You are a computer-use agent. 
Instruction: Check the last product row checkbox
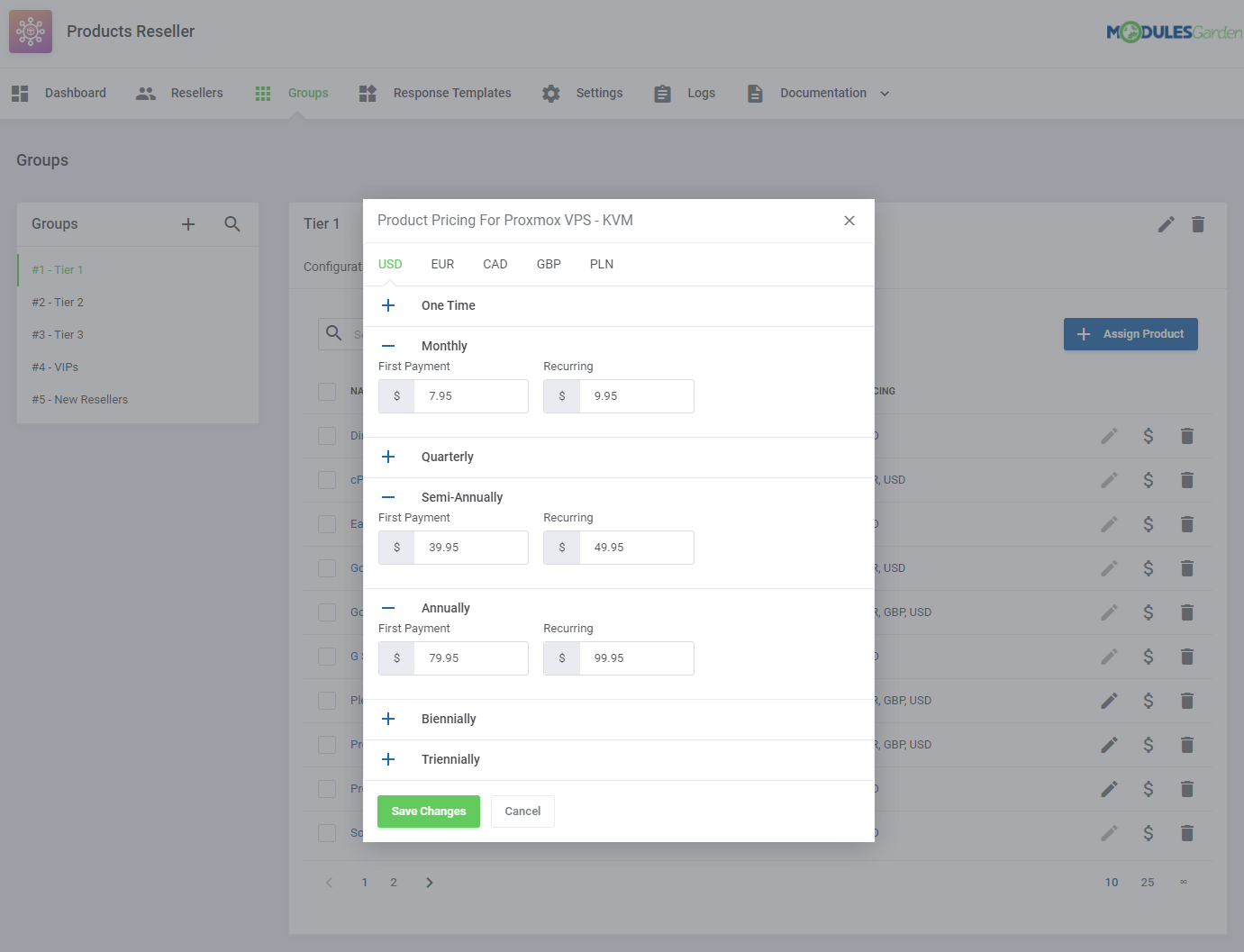tap(327, 833)
